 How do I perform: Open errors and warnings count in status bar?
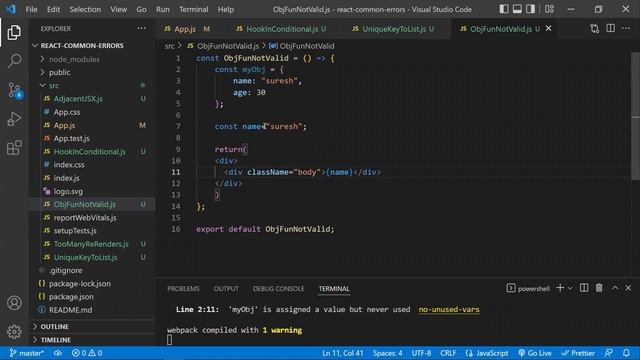tap(87, 353)
